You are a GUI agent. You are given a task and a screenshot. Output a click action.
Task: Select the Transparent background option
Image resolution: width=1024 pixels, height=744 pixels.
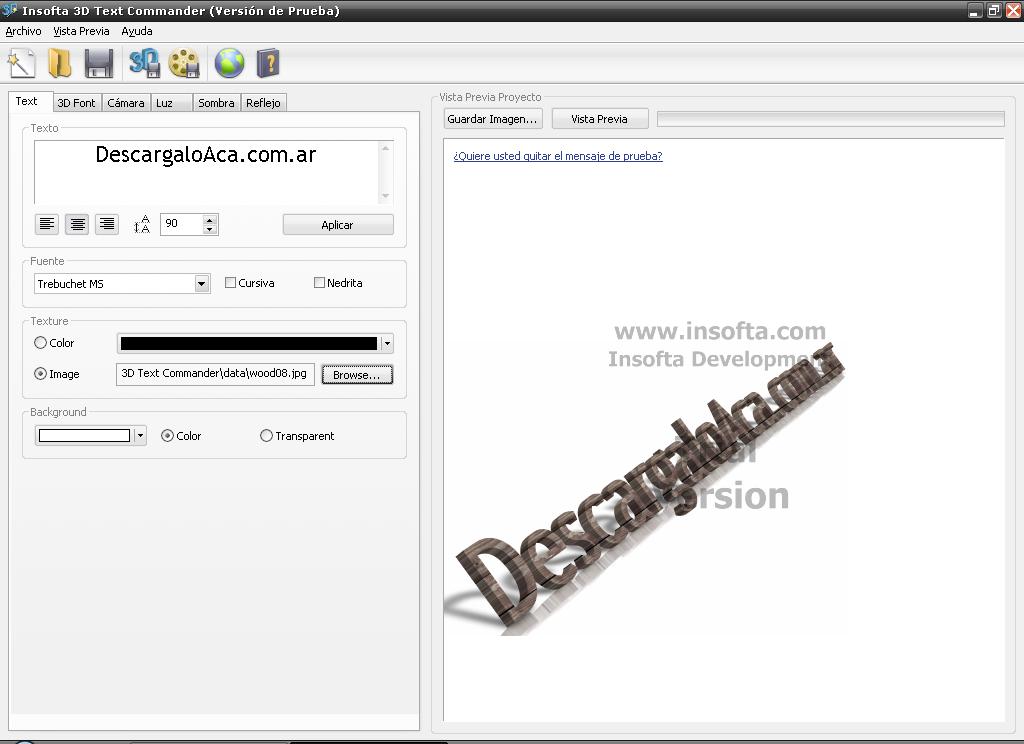point(266,436)
